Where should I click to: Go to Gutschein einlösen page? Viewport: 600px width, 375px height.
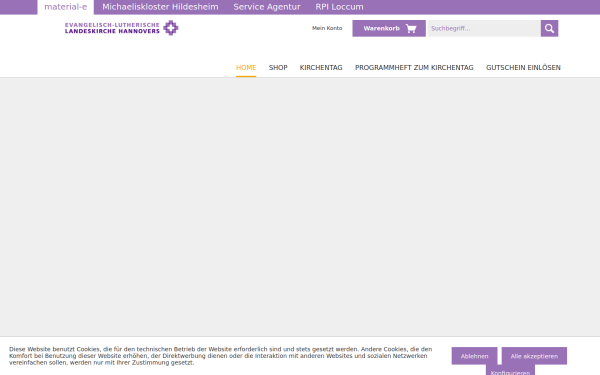[523, 68]
